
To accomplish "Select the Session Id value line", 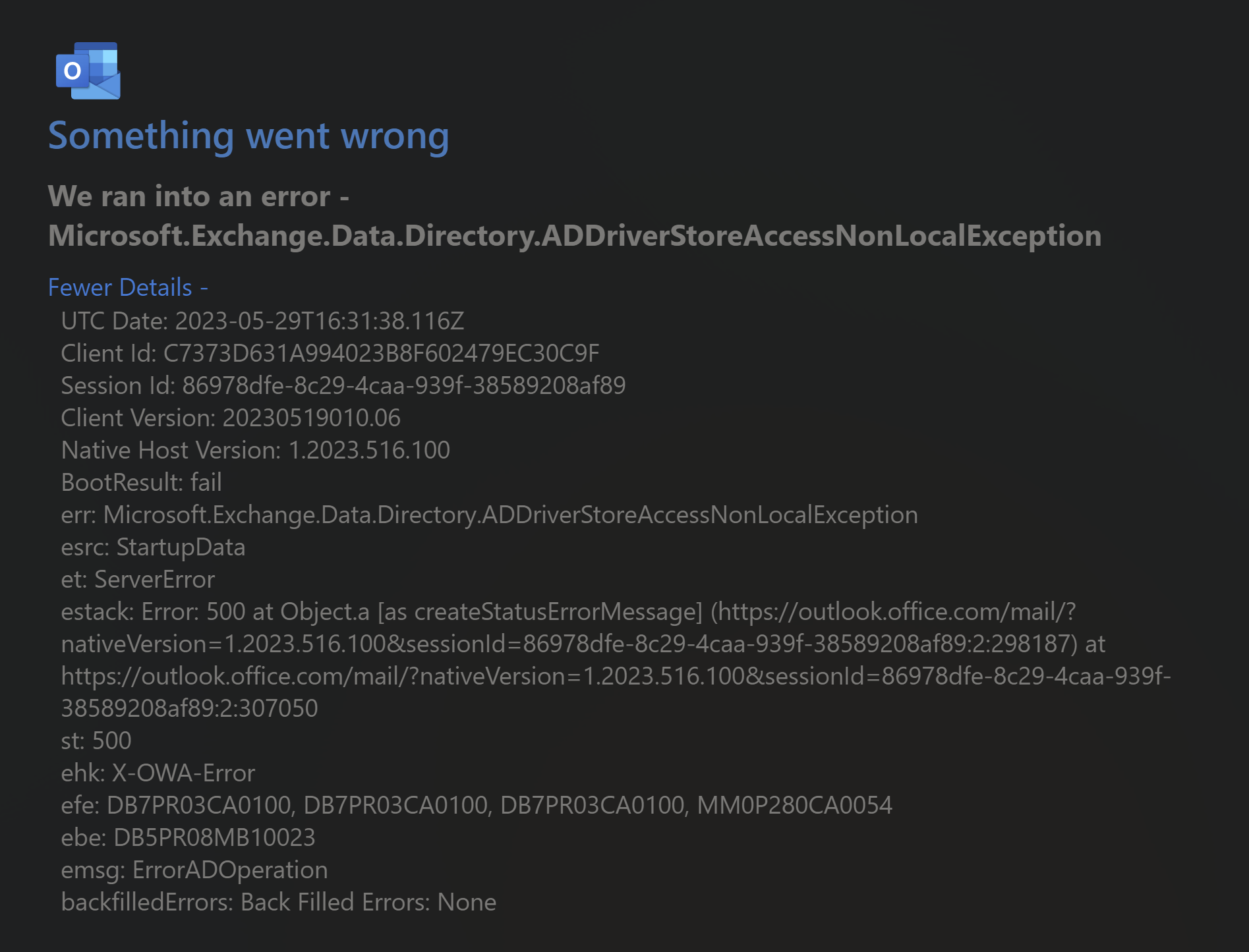I will point(343,385).
